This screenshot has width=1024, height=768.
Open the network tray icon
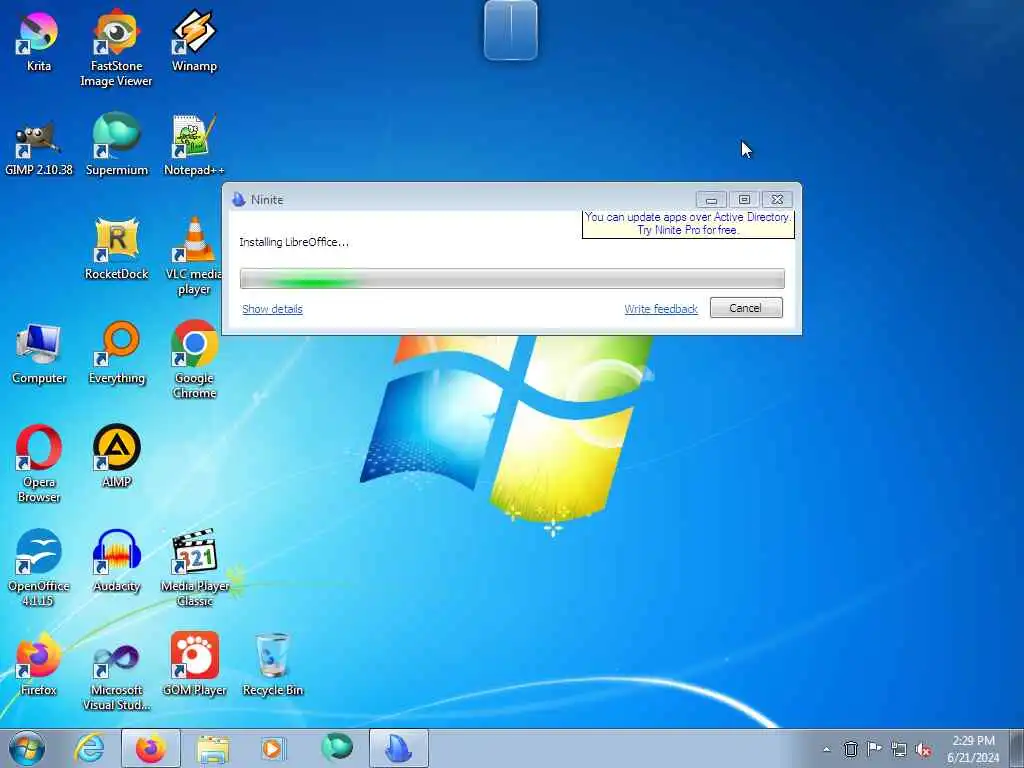[x=899, y=749]
